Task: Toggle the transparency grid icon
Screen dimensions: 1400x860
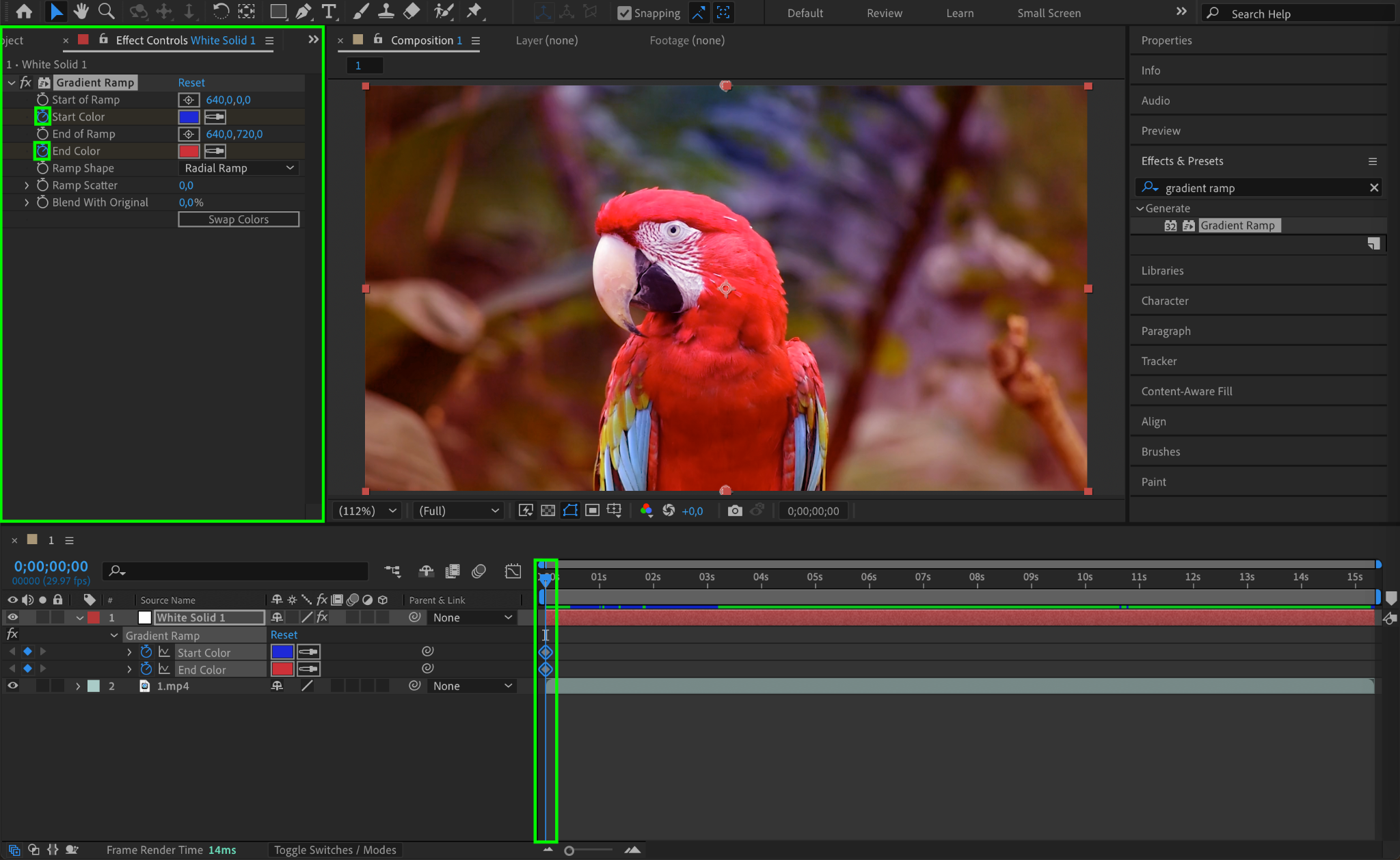Action: pos(548,511)
